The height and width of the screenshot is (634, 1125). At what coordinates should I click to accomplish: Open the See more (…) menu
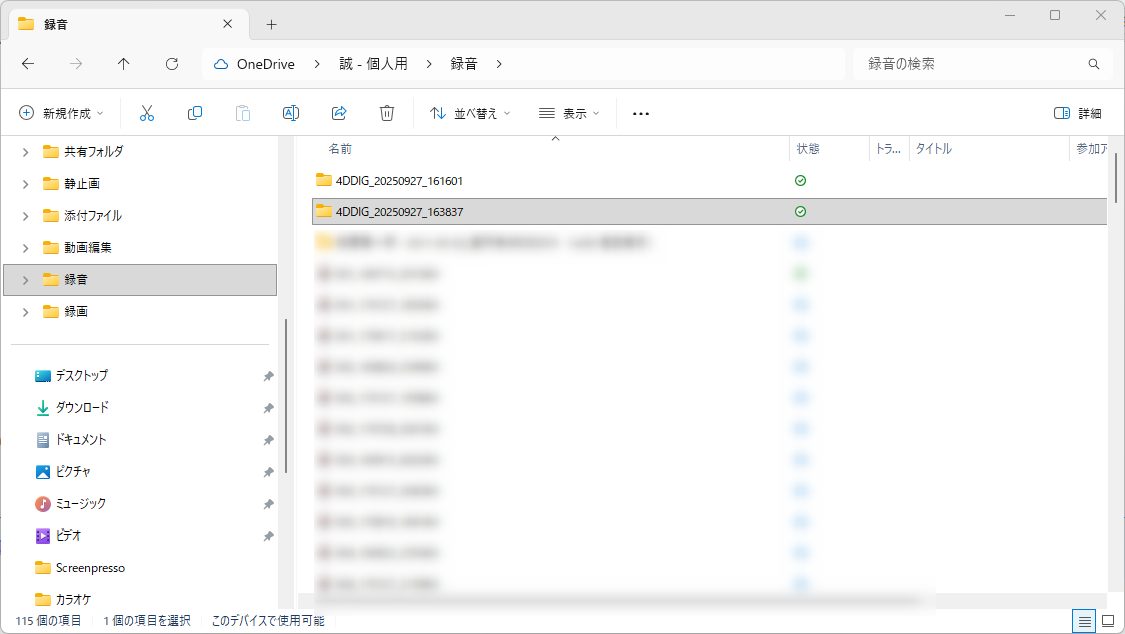pyautogui.click(x=641, y=114)
